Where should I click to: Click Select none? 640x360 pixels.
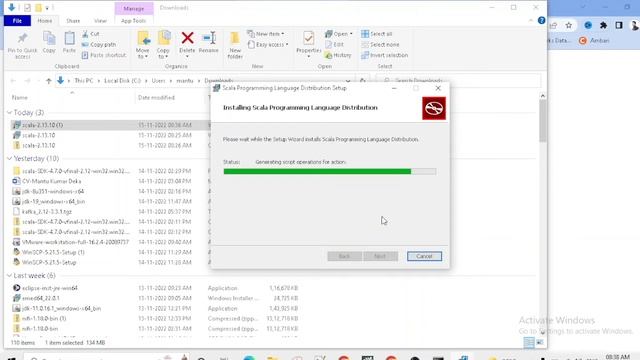pyautogui.click(x=380, y=44)
